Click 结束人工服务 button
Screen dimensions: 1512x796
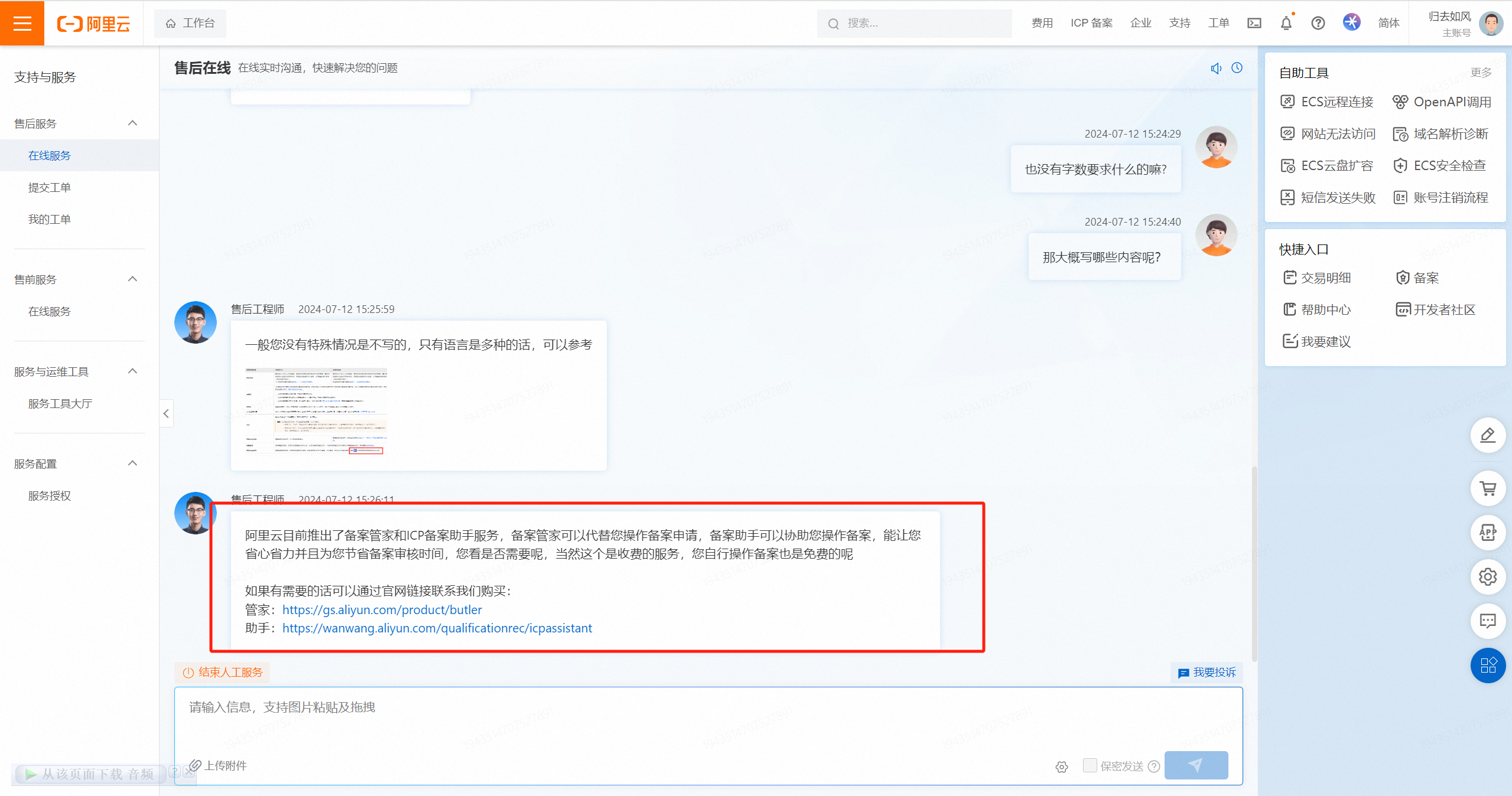[x=223, y=672]
